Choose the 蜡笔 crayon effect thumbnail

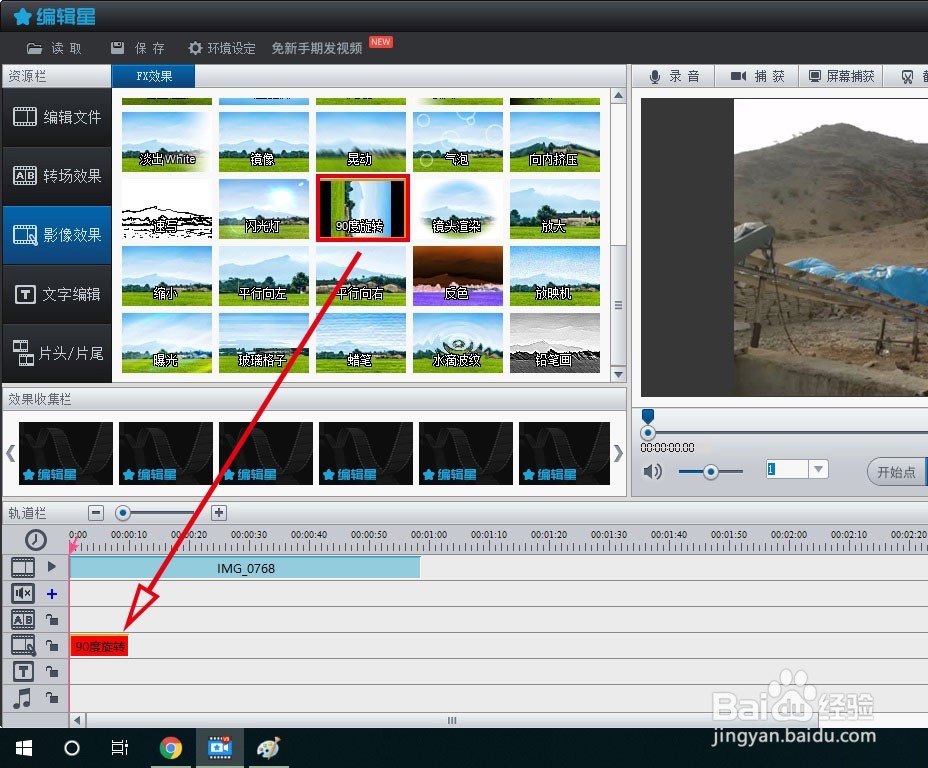click(361, 343)
